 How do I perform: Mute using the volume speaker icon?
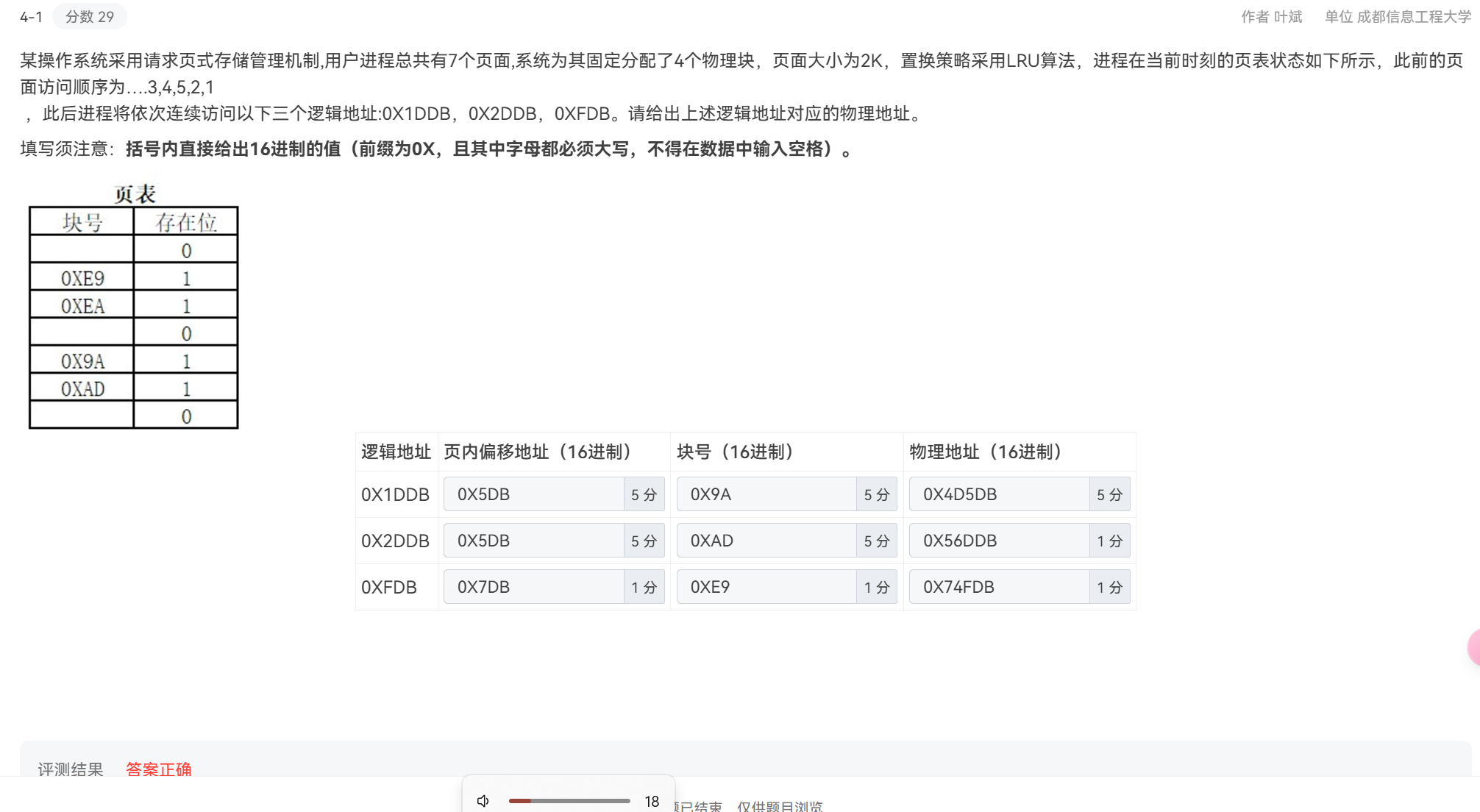pyautogui.click(x=483, y=801)
